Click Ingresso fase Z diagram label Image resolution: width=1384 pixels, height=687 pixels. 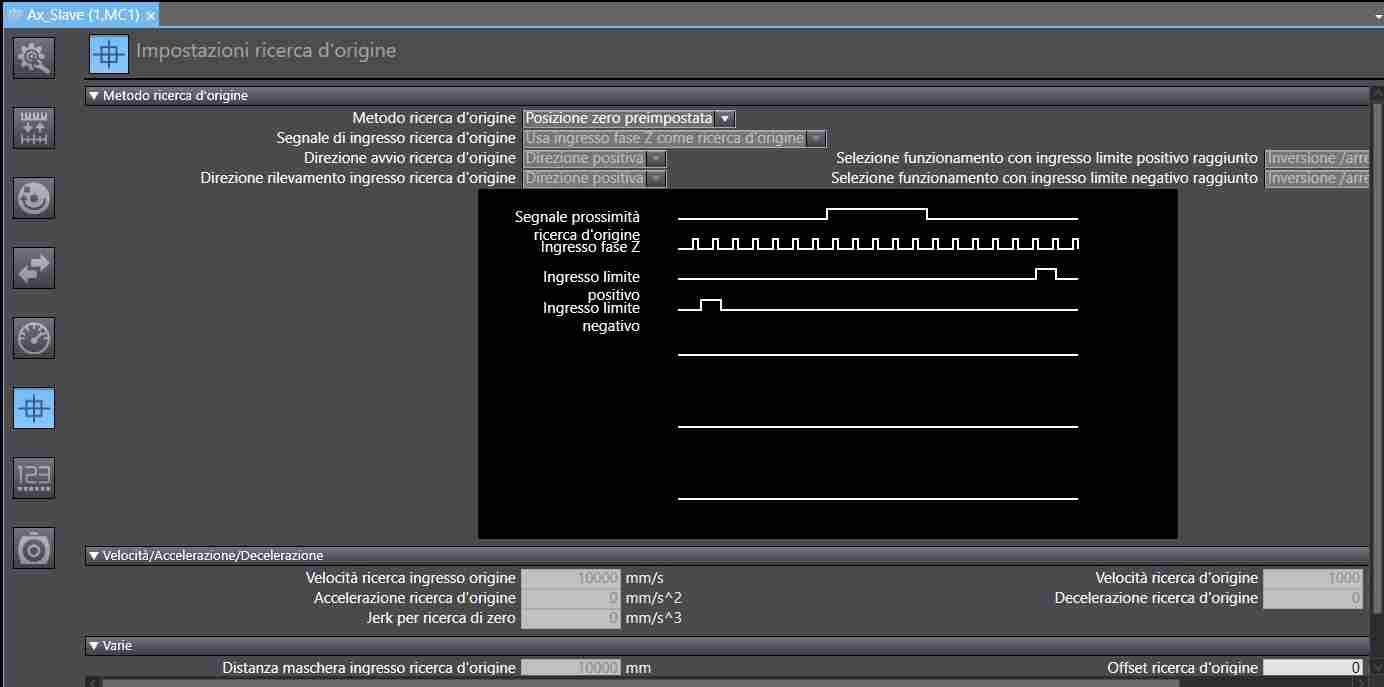click(x=590, y=247)
